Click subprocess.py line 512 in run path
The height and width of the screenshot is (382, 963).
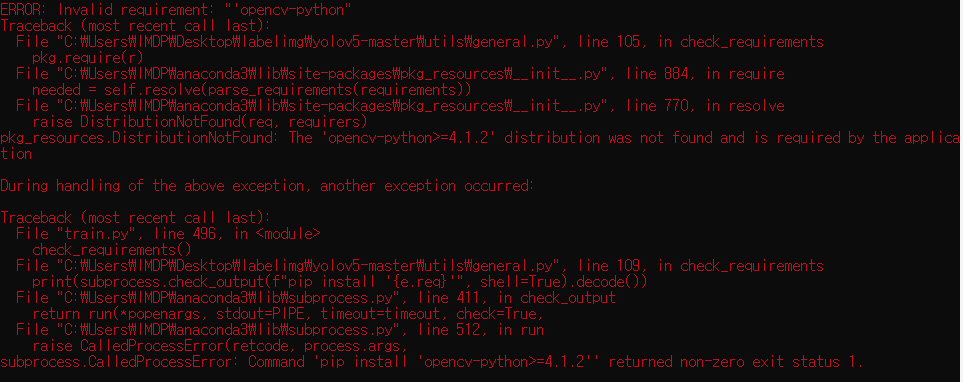pos(279,329)
